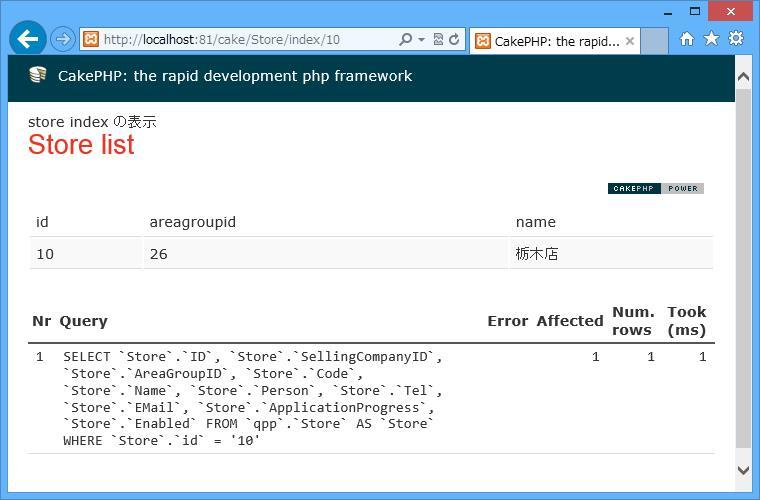760x500 pixels.
Task: Click the 栃木店 name cell
Action: [x=537, y=254]
